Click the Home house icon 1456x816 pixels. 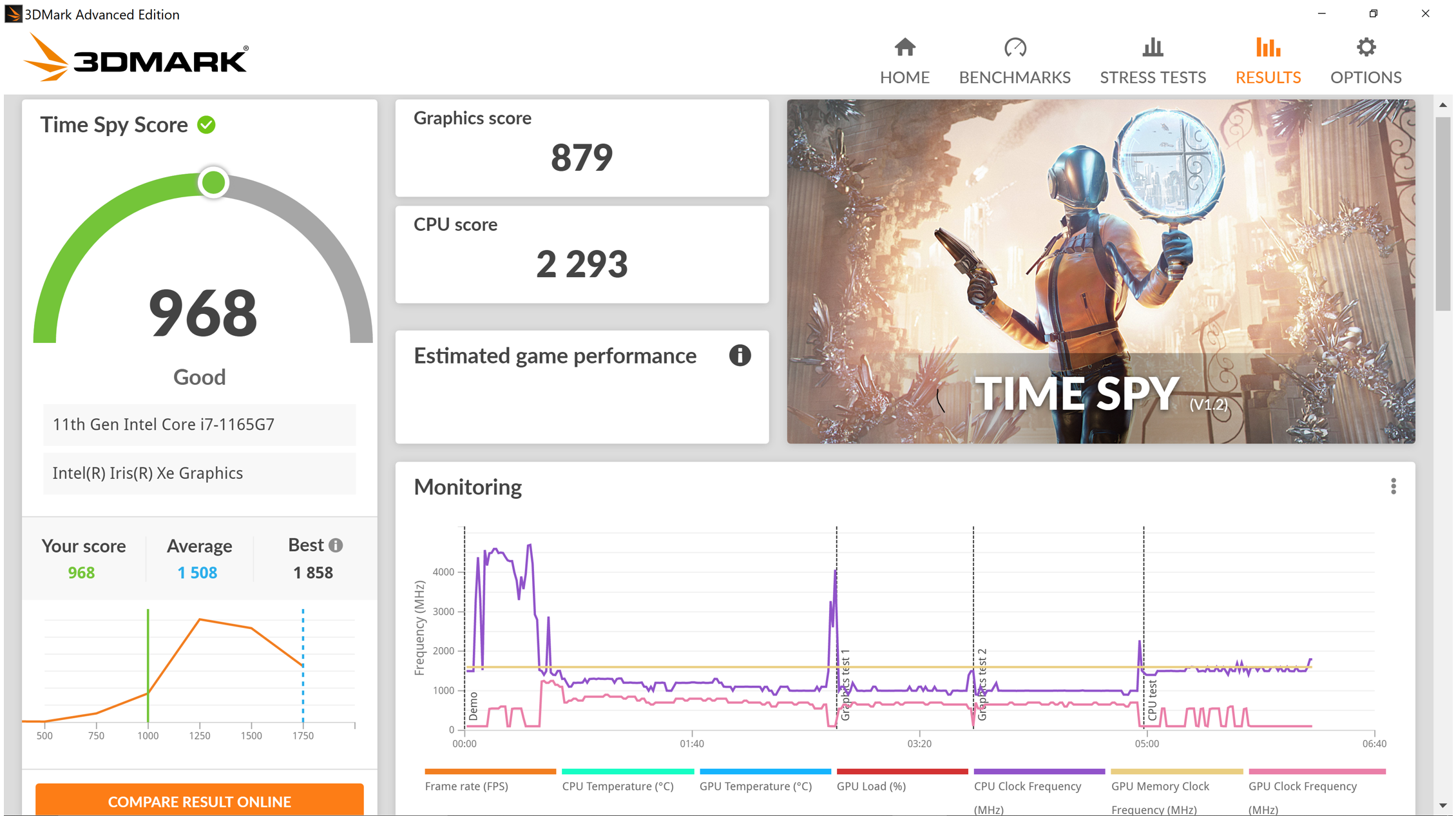pyautogui.click(x=905, y=47)
